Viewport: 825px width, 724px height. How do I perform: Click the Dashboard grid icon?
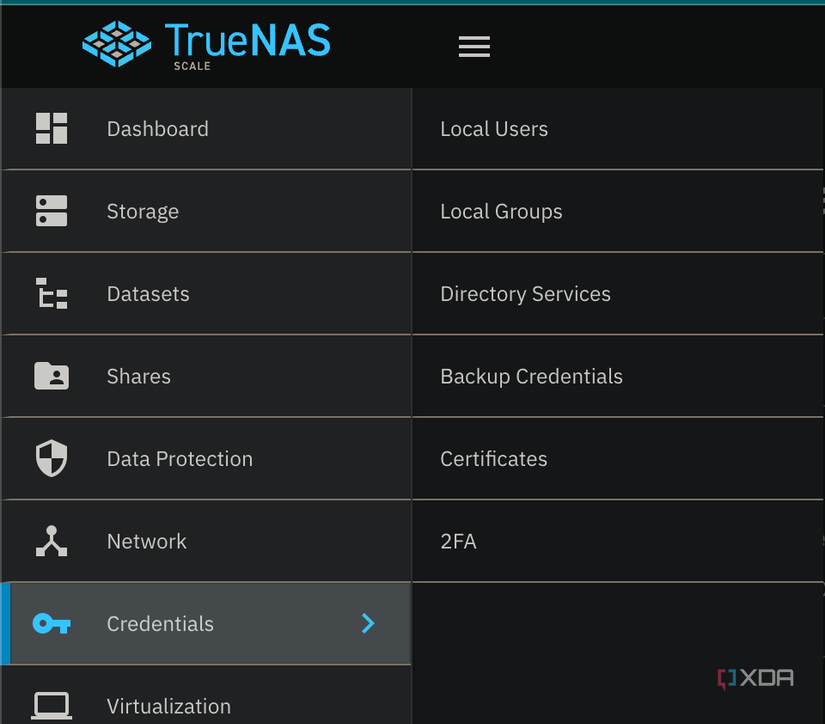(51, 128)
